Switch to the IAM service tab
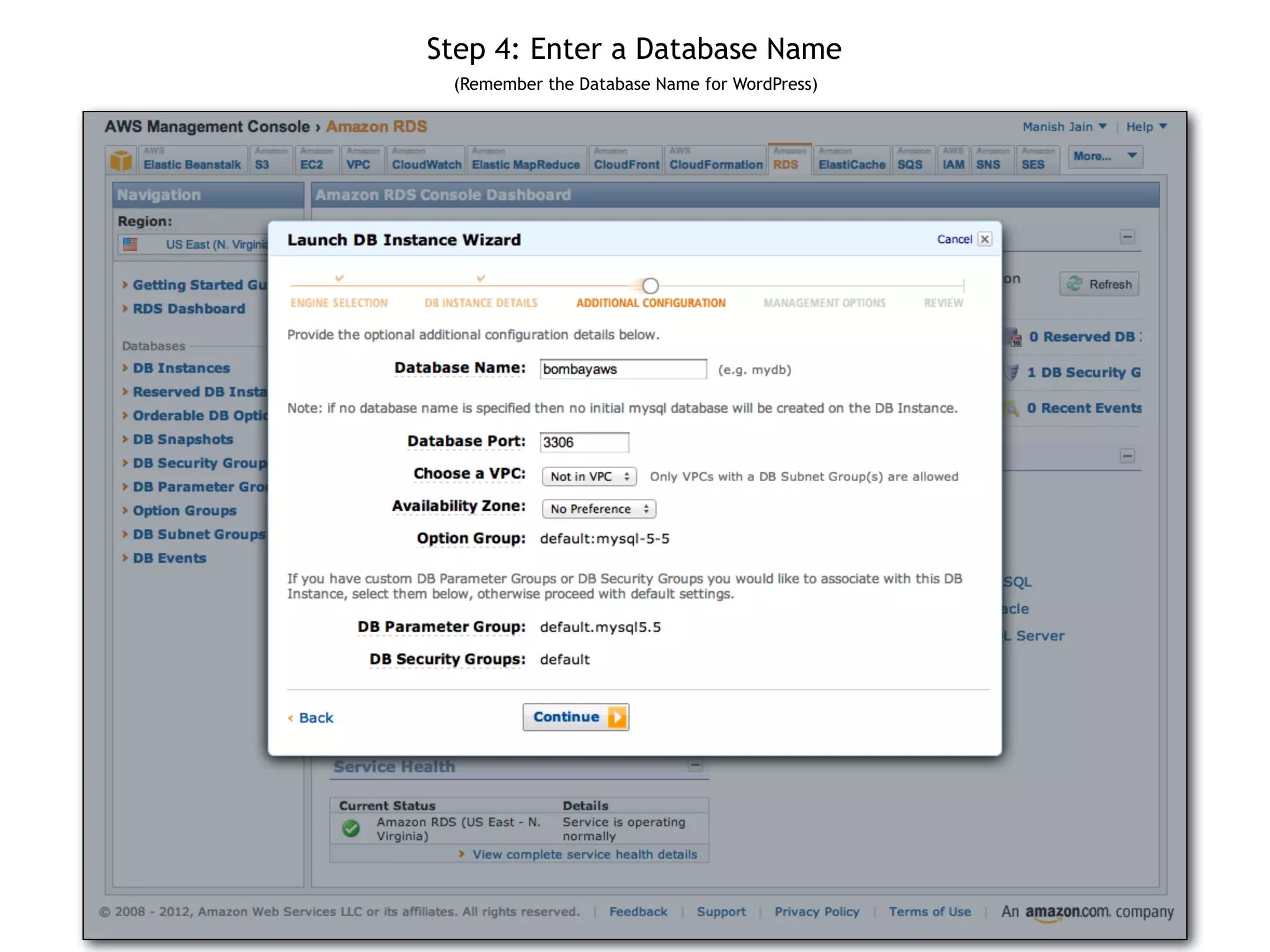 click(953, 159)
